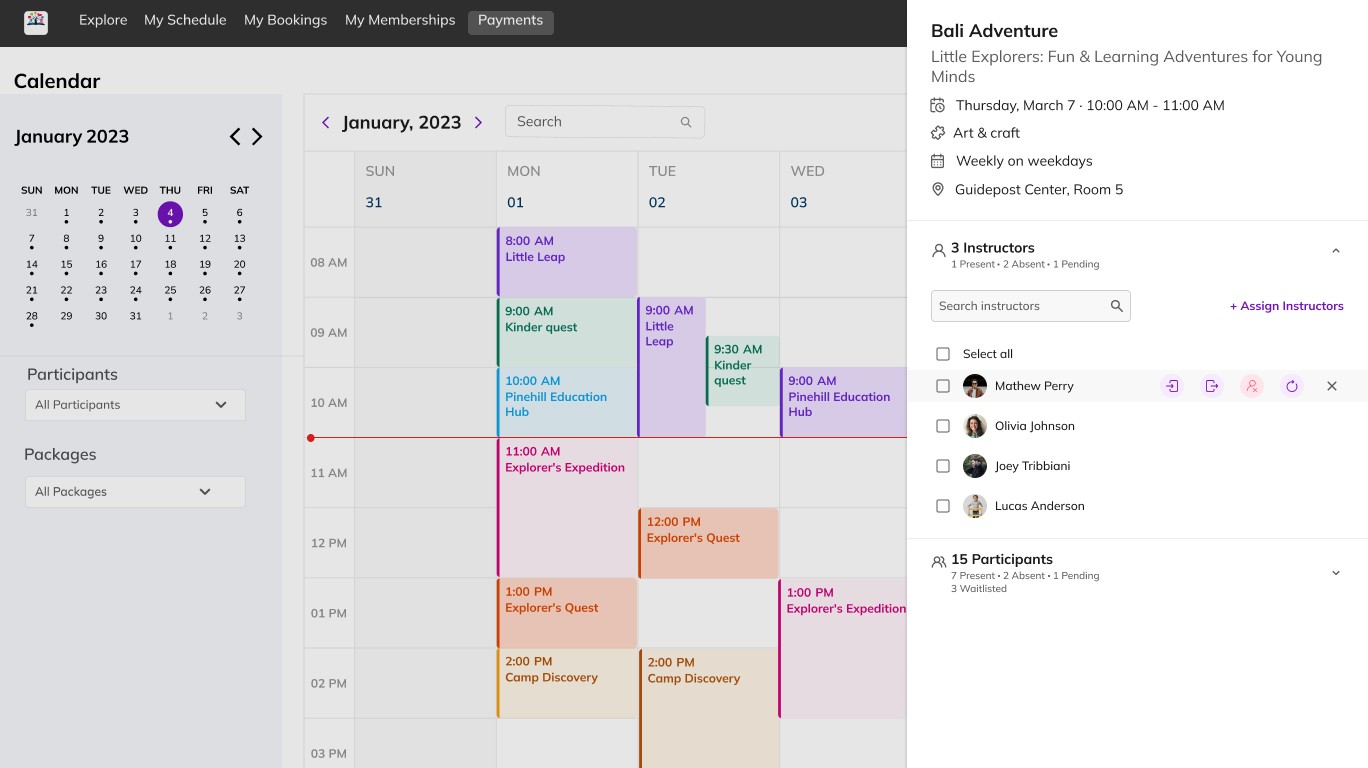Remove Mathew Perry with the X icon
Viewport: 1368px width, 768px height.
1332,386
